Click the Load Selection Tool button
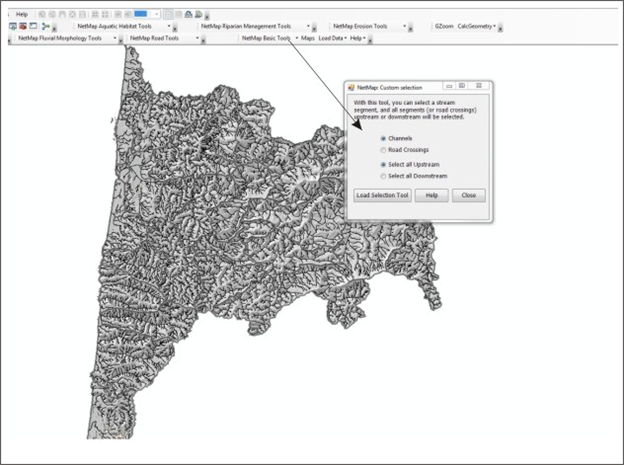The image size is (624, 465). tap(382, 195)
